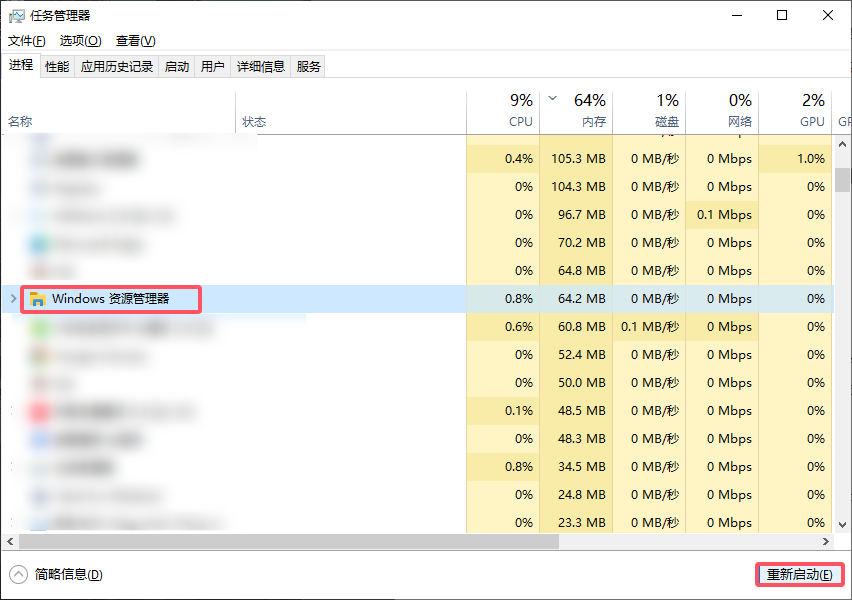Click the down arrow on the vertical scrollbar
Screen dimensions: 852x600
click(x=843, y=527)
